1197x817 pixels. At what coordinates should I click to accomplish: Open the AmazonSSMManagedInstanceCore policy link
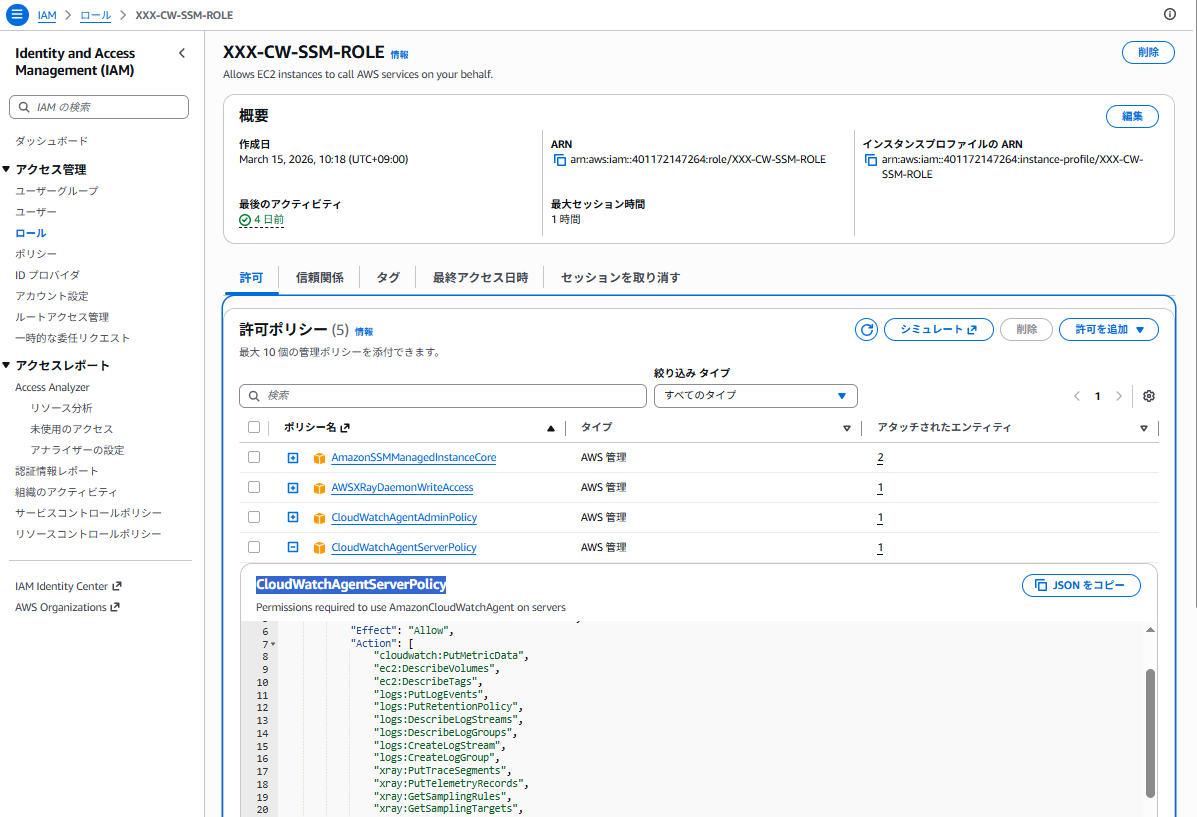pos(414,457)
